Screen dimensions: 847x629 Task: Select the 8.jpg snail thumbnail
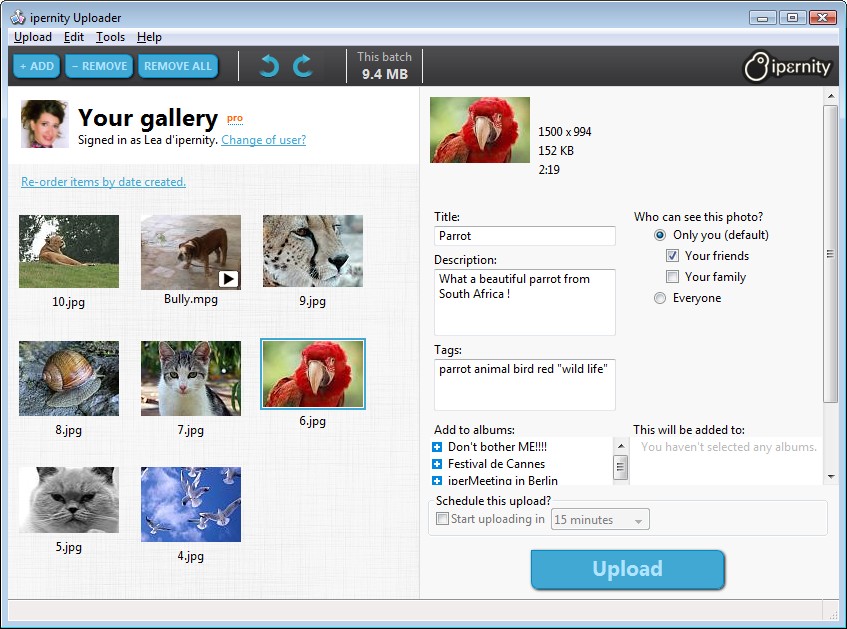click(69, 378)
